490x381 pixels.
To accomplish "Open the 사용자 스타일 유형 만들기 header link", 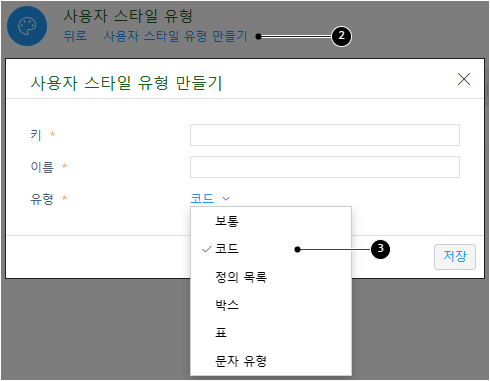I will [175, 36].
